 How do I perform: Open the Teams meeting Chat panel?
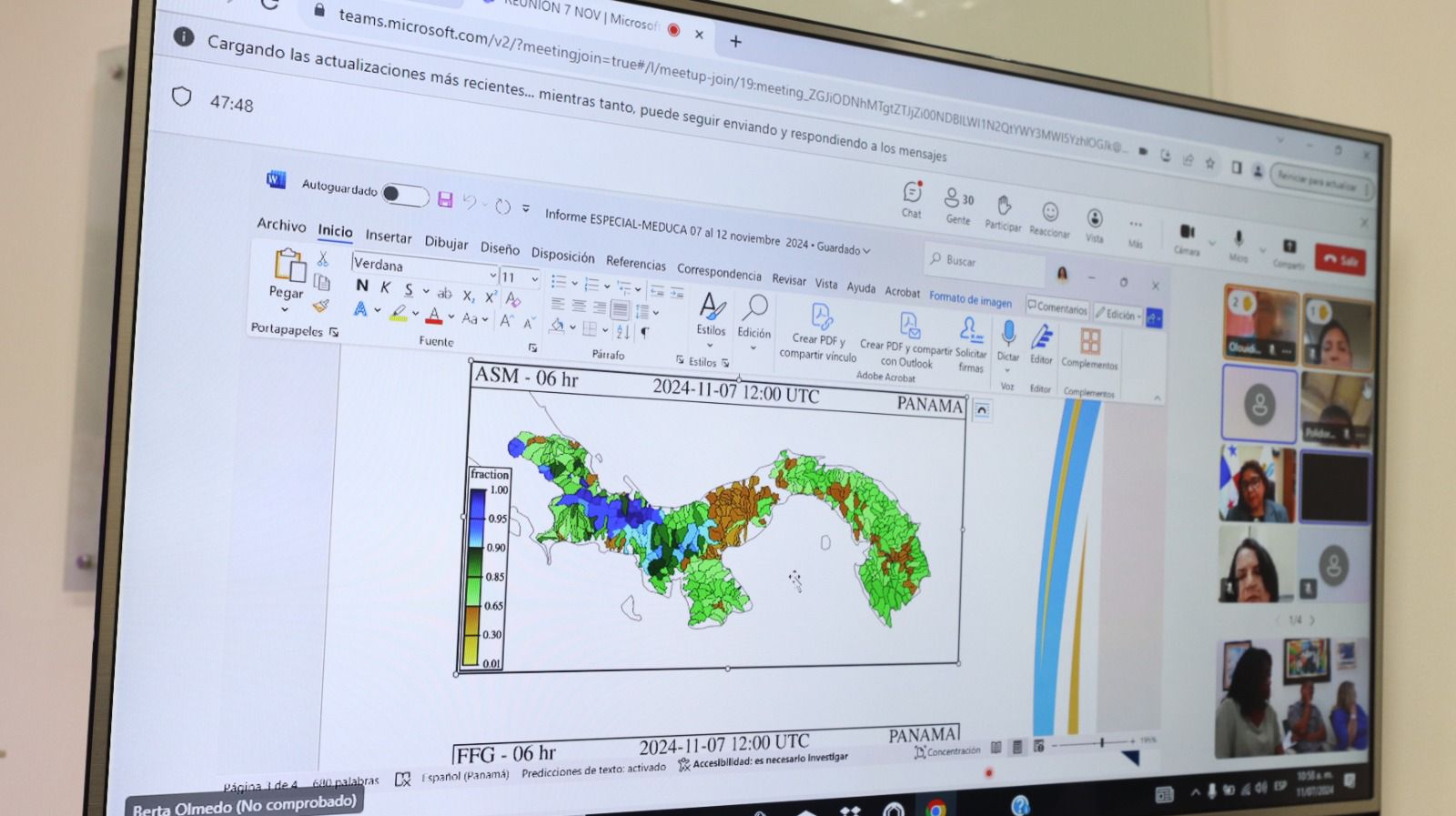(912, 200)
